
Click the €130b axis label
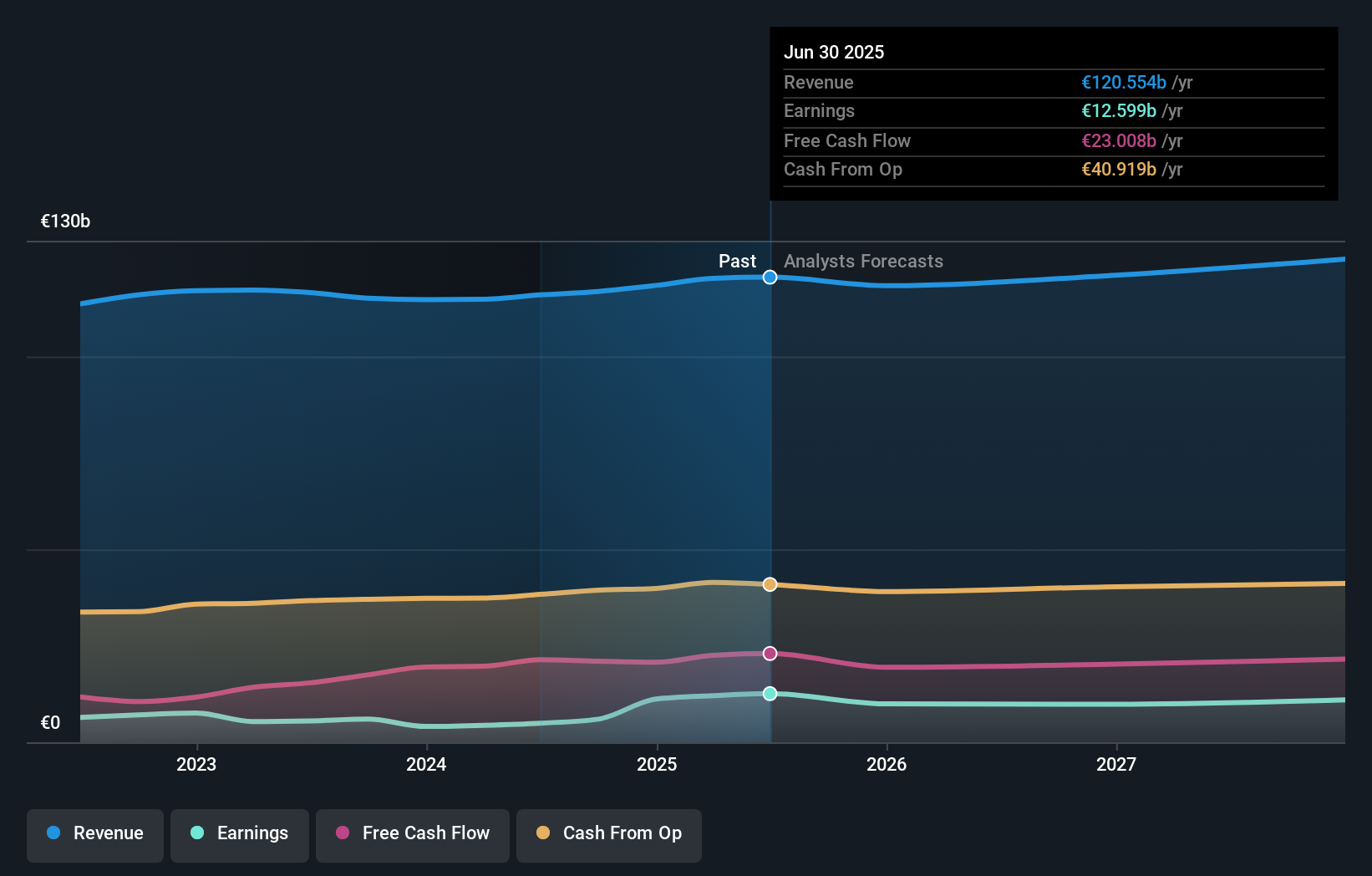[x=64, y=221]
